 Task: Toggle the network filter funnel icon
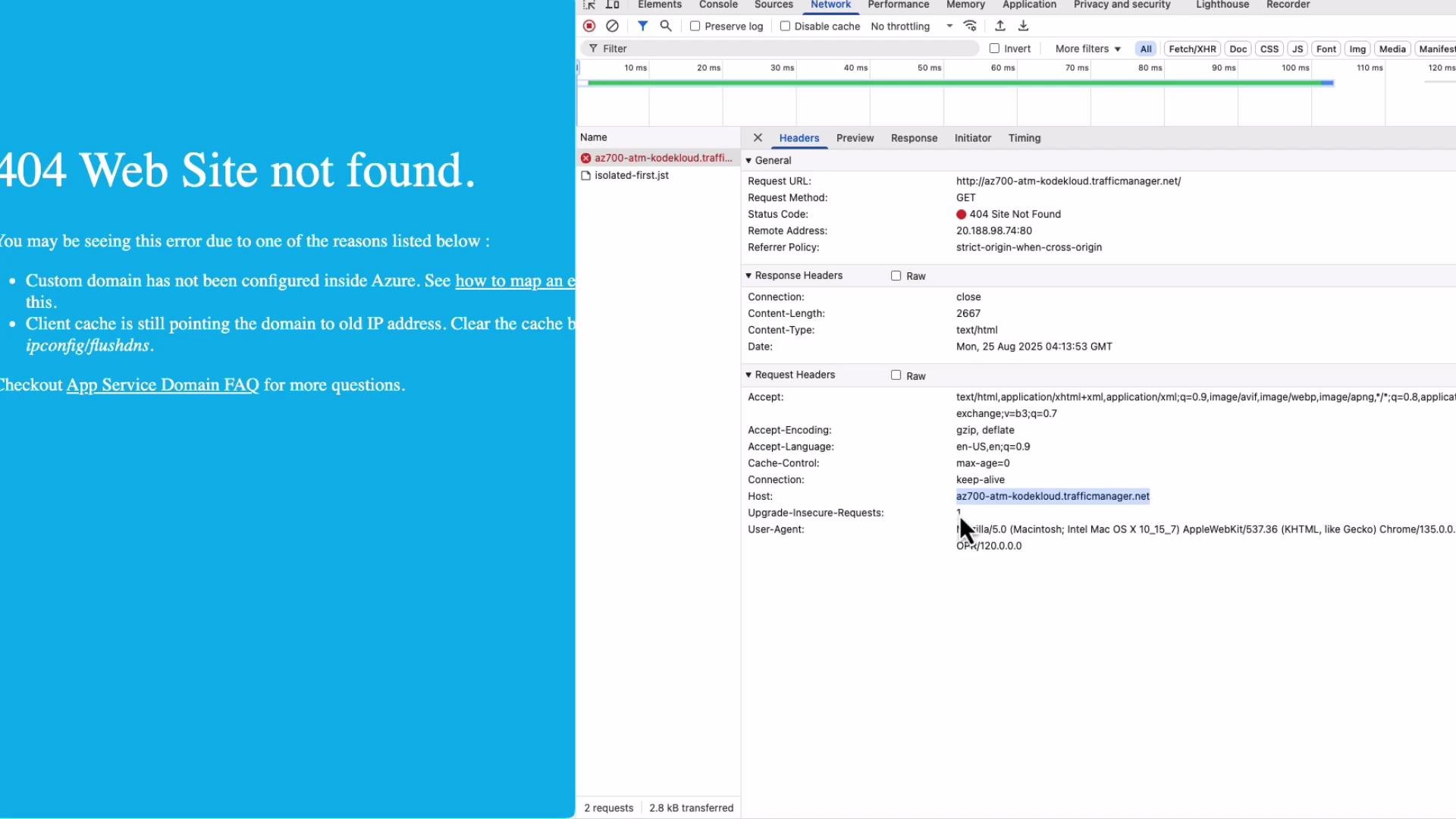point(642,26)
